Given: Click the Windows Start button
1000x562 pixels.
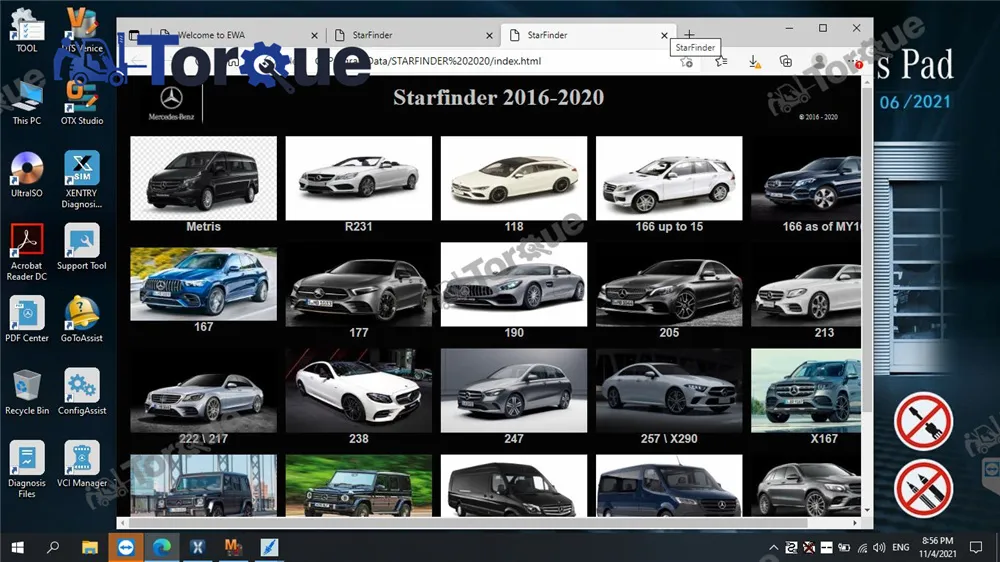Looking at the screenshot, I should click(x=17, y=547).
